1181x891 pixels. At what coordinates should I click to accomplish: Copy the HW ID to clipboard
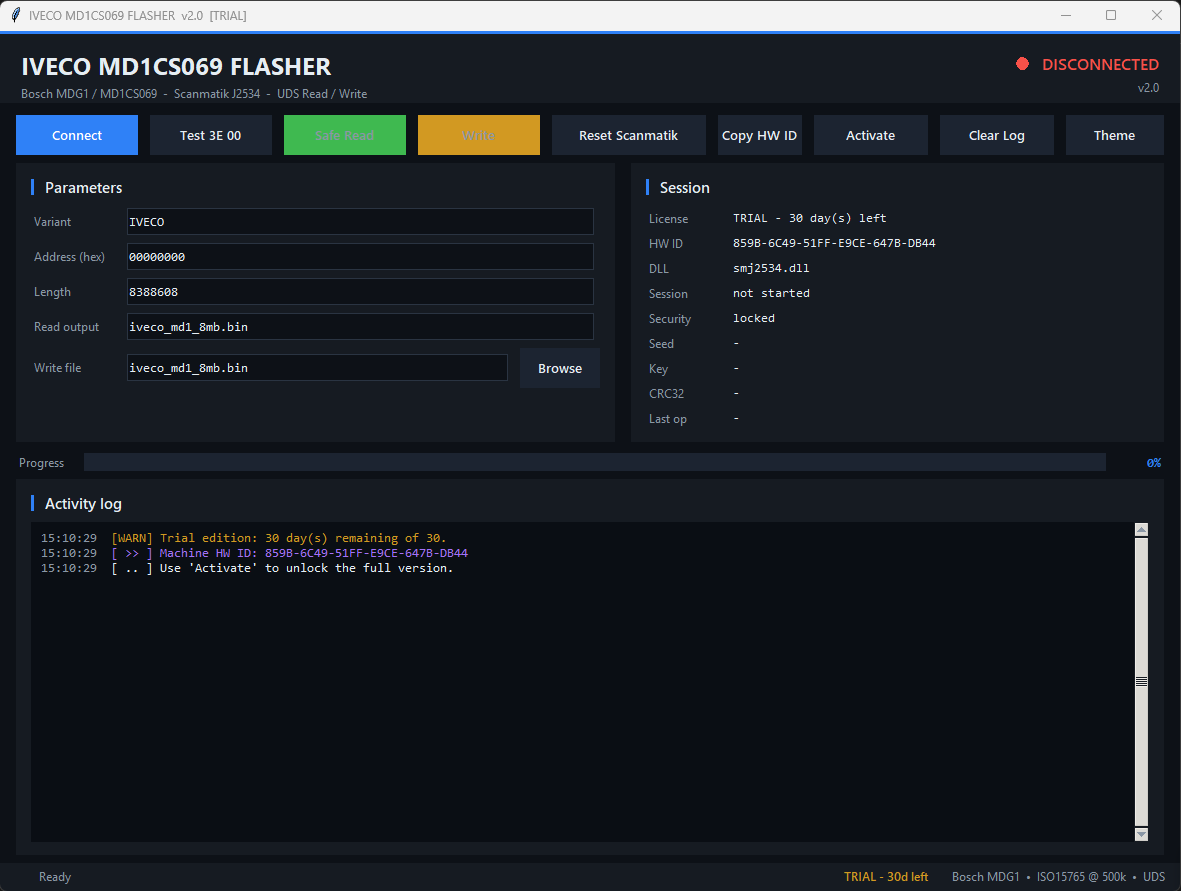(x=759, y=136)
